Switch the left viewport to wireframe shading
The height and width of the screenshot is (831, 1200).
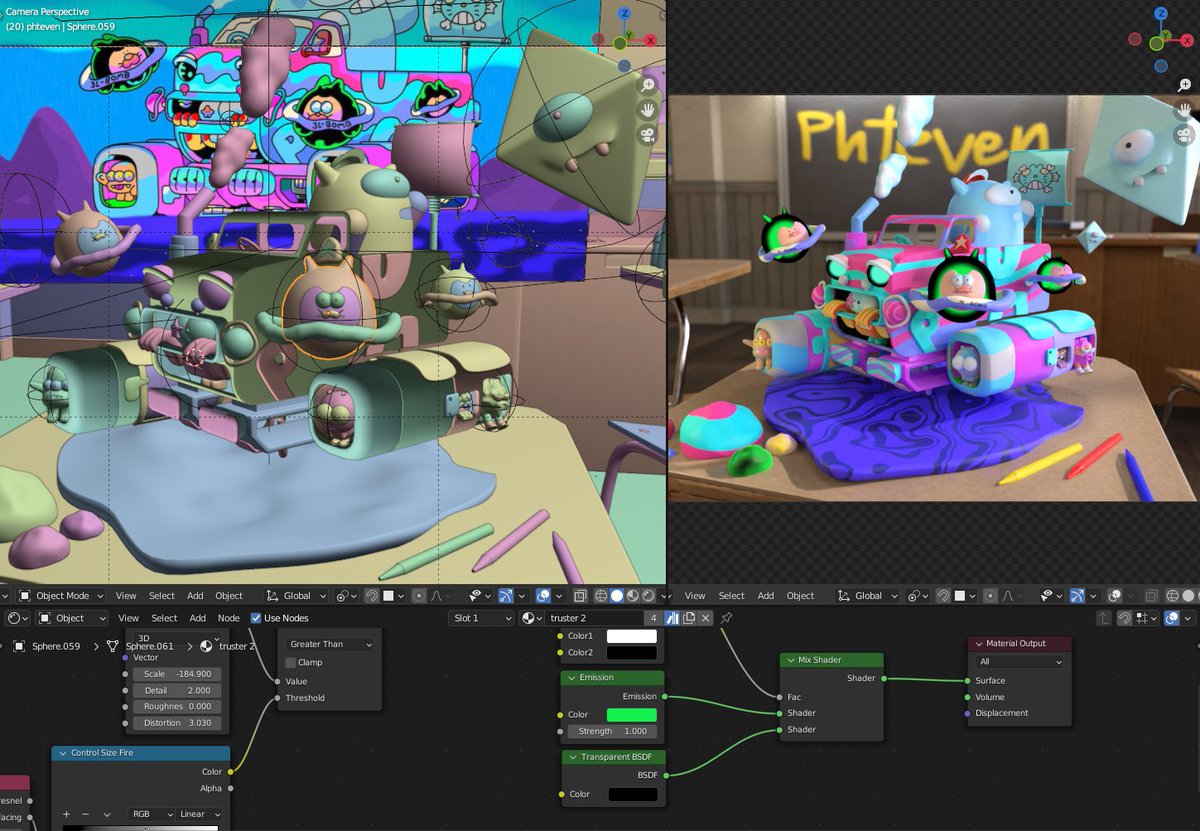tap(601, 596)
